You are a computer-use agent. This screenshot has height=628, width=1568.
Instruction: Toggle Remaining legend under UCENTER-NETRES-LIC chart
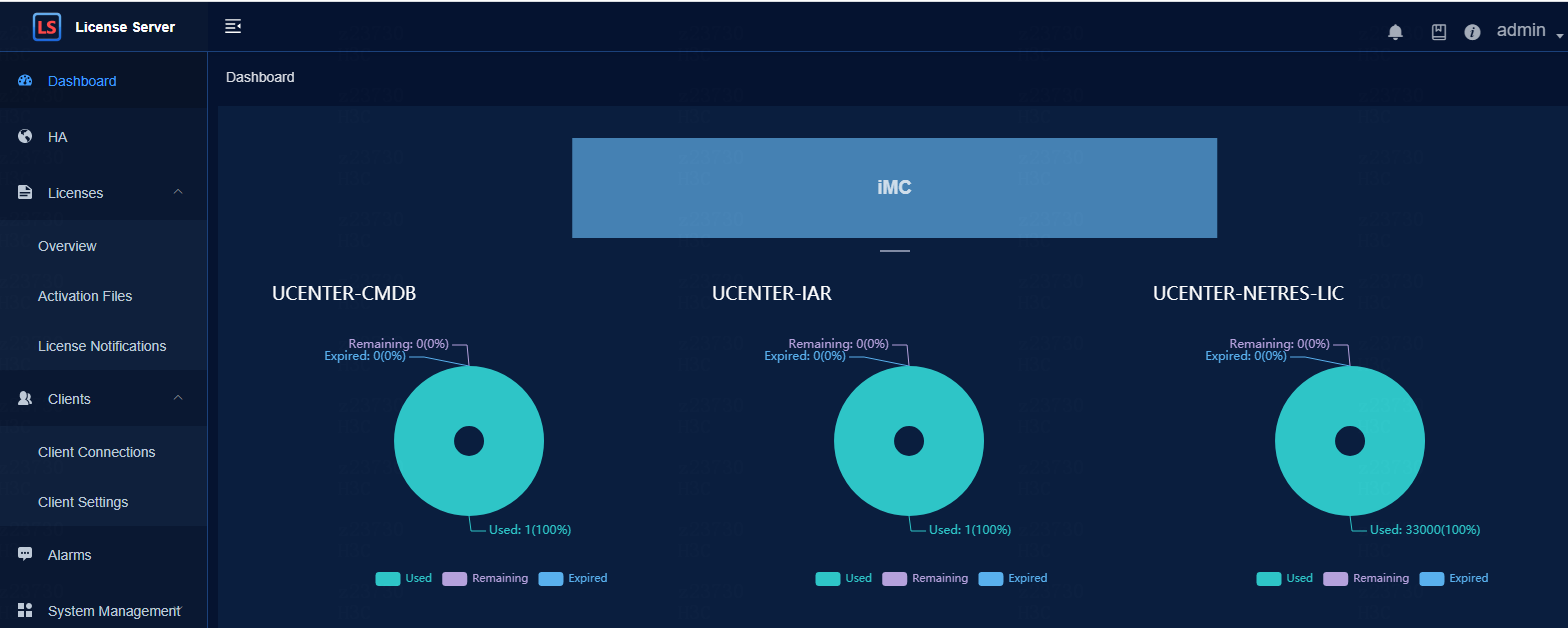click(1366, 578)
